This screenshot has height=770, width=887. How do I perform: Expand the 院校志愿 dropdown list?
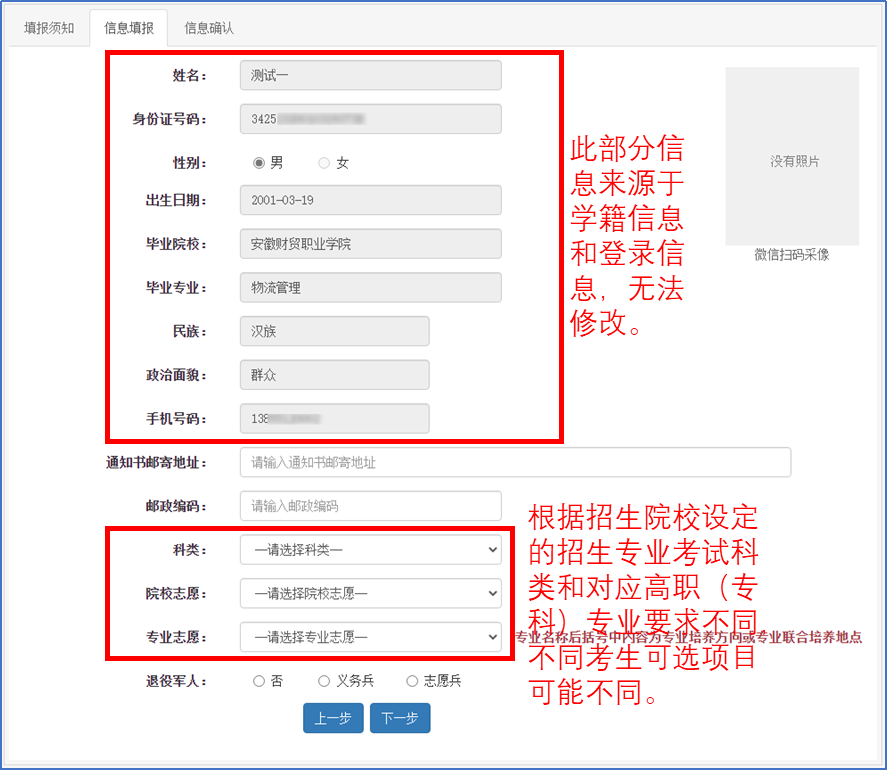pyautogui.click(x=370, y=593)
